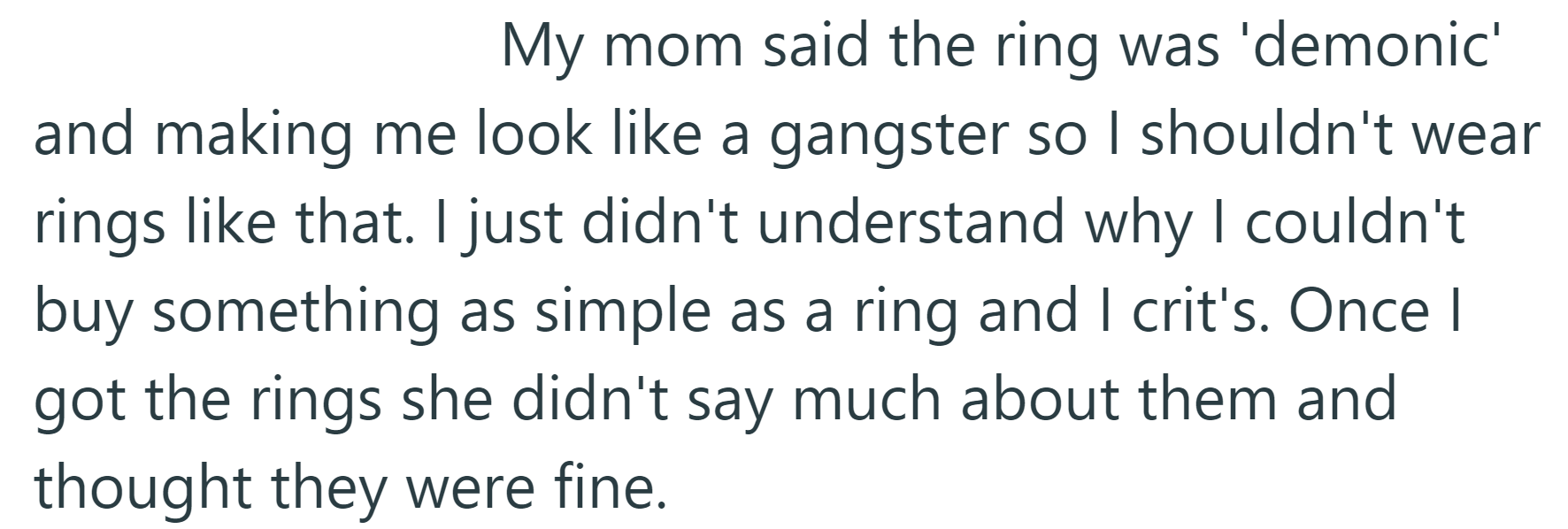
Task: Click on the word 'gangster'
Action: click(x=888, y=134)
